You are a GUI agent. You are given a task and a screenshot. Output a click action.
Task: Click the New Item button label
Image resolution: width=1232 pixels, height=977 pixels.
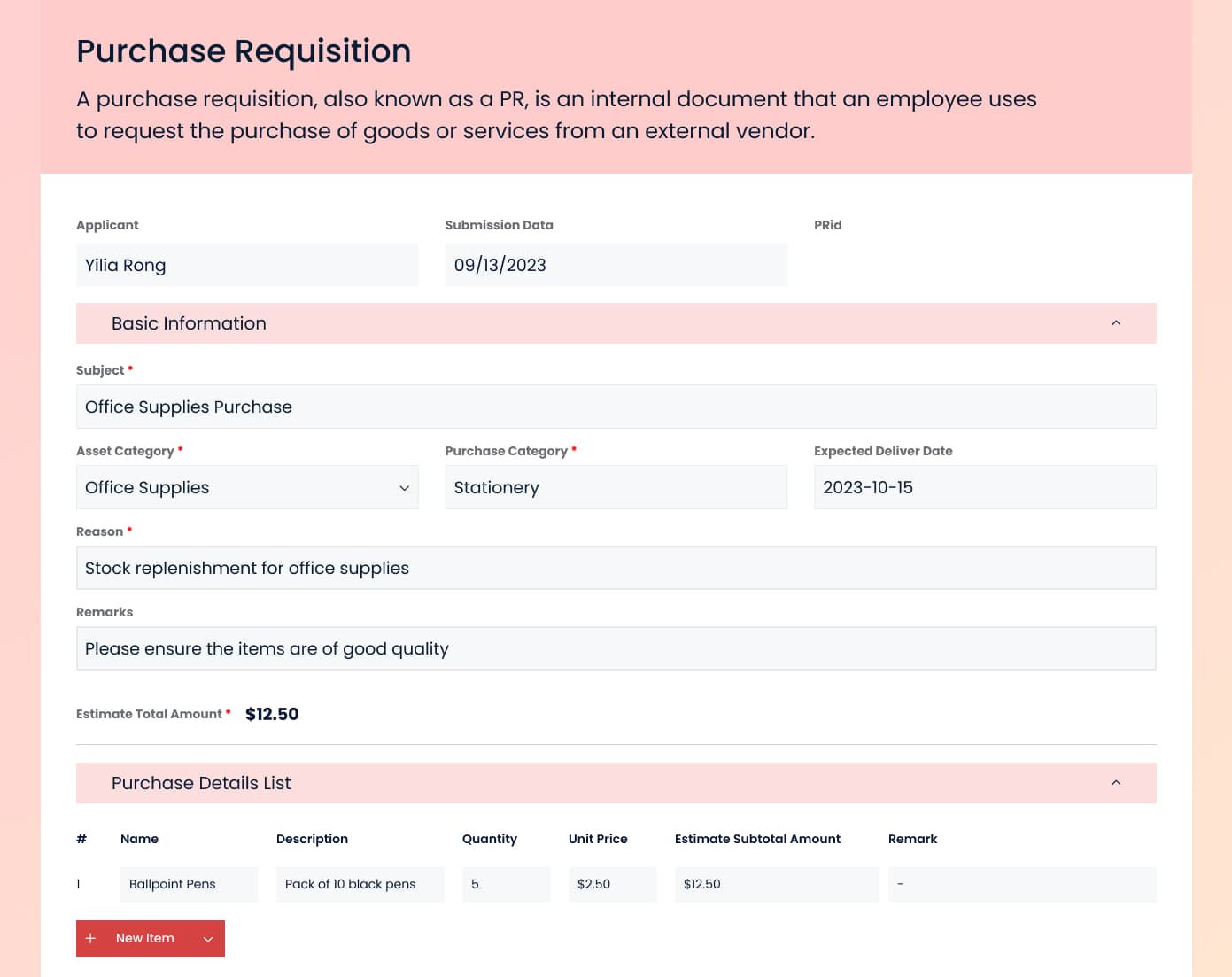coord(145,938)
